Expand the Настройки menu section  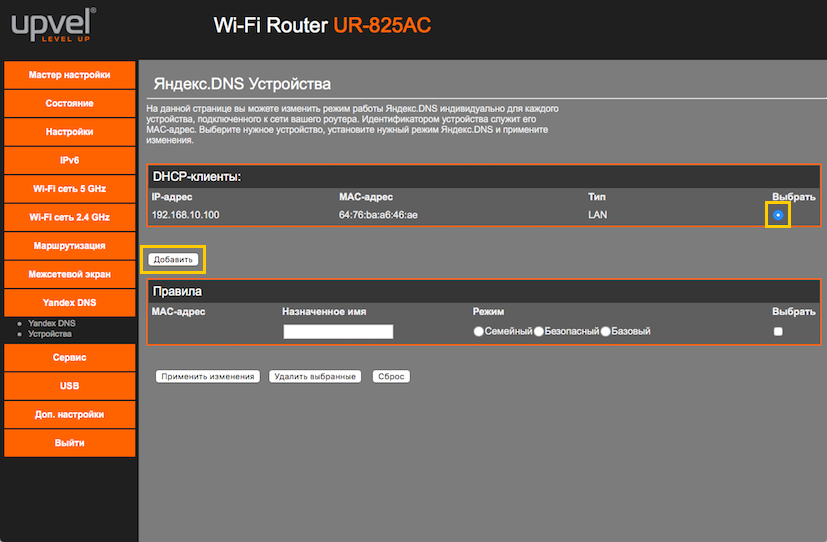click(70, 131)
